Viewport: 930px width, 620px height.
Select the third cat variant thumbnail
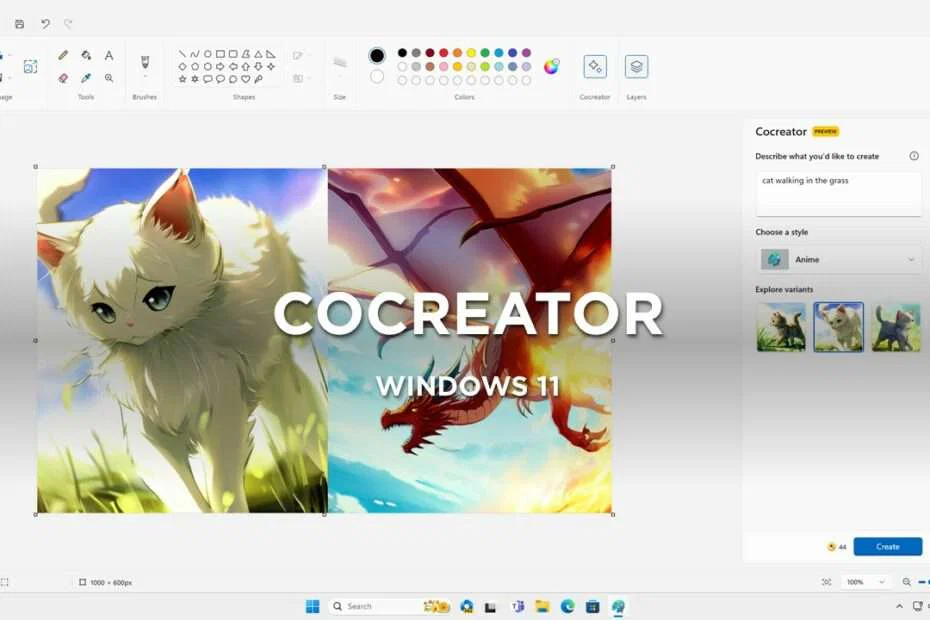pyautogui.click(x=895, y=325)
